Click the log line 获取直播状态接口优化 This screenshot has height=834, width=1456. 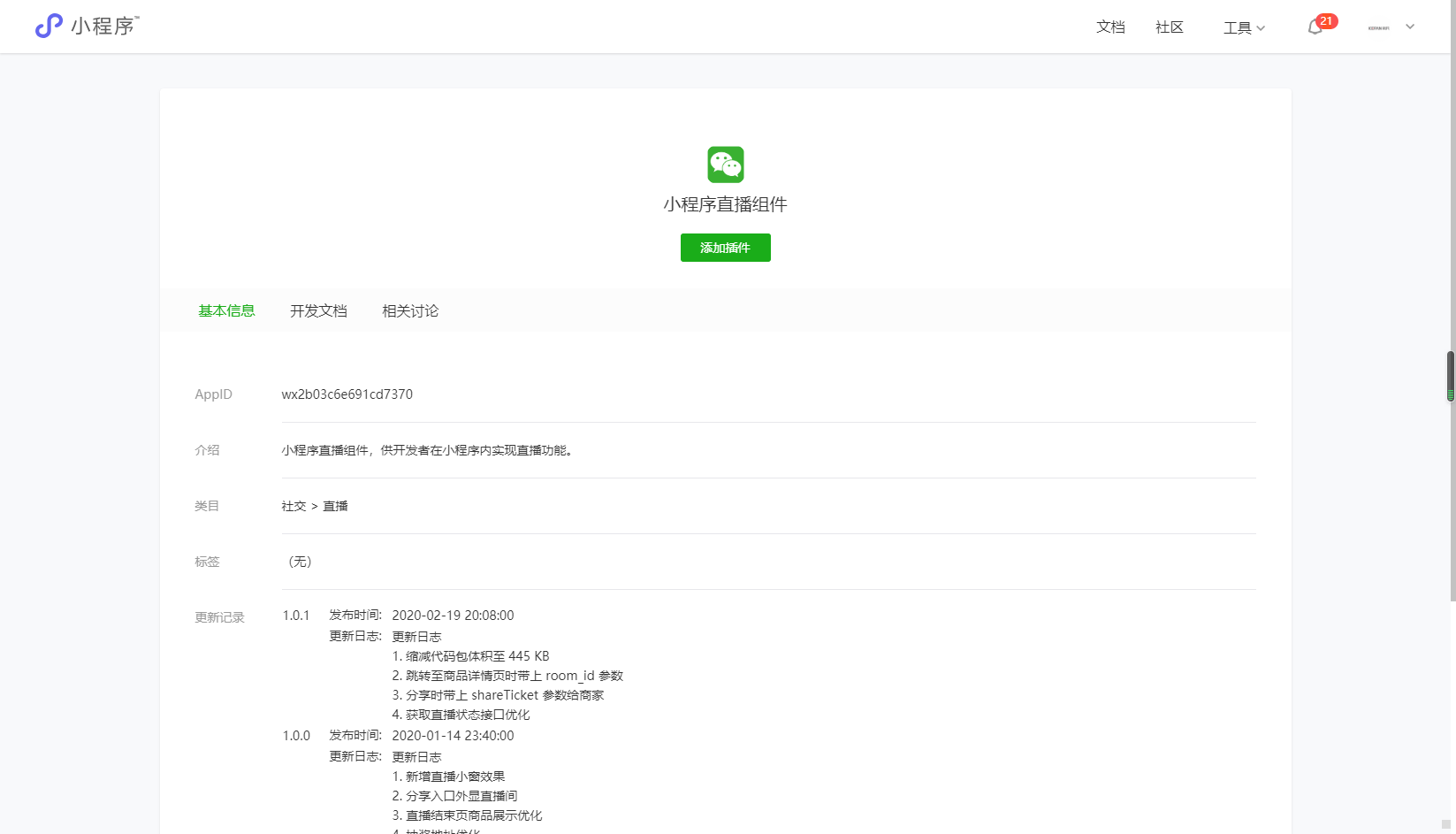tap(461, 715)
